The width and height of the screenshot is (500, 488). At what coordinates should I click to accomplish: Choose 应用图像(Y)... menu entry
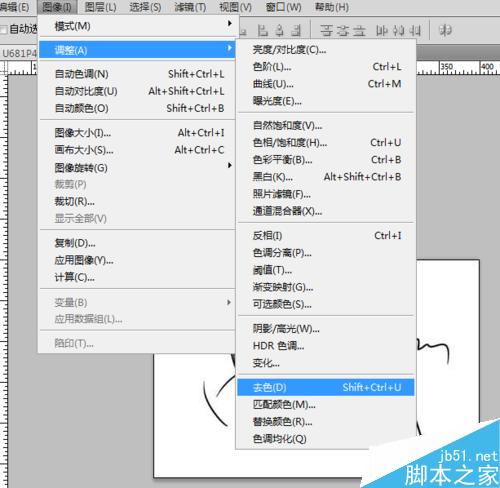137,260
